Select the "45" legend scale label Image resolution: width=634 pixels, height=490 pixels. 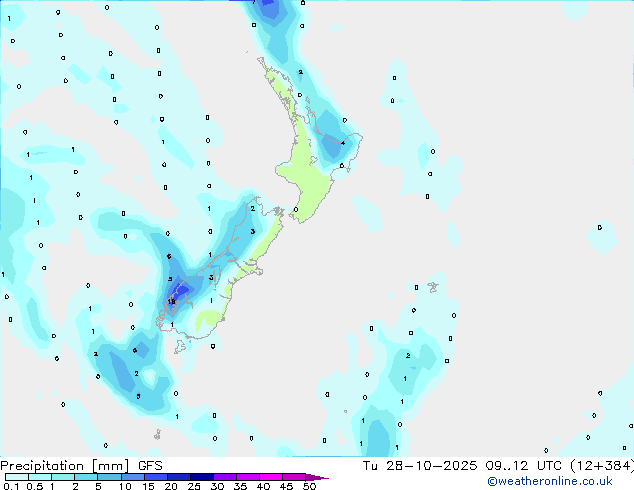286,486
